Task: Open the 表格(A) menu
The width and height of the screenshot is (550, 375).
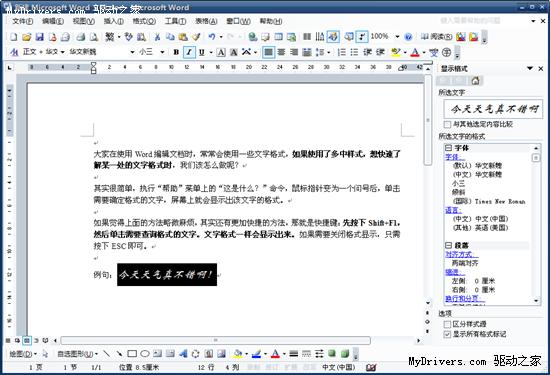Action: point(206,21)
